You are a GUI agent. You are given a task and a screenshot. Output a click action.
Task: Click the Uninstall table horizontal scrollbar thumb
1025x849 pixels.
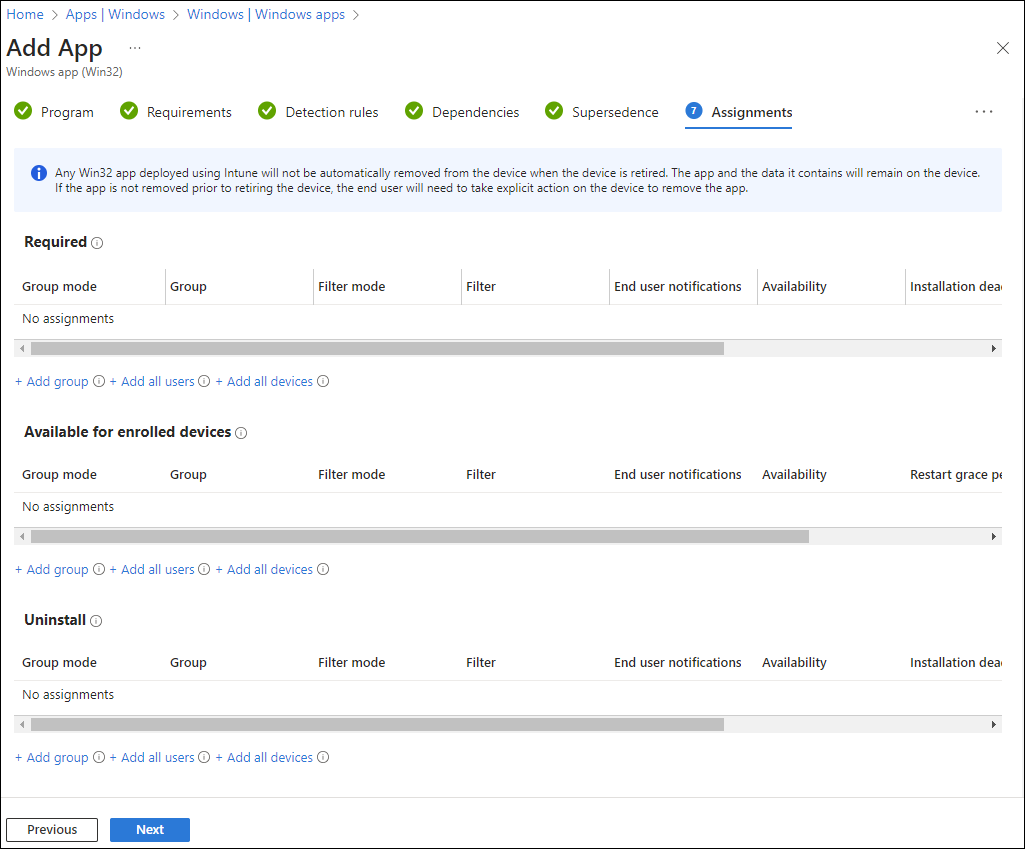[377, 724]
